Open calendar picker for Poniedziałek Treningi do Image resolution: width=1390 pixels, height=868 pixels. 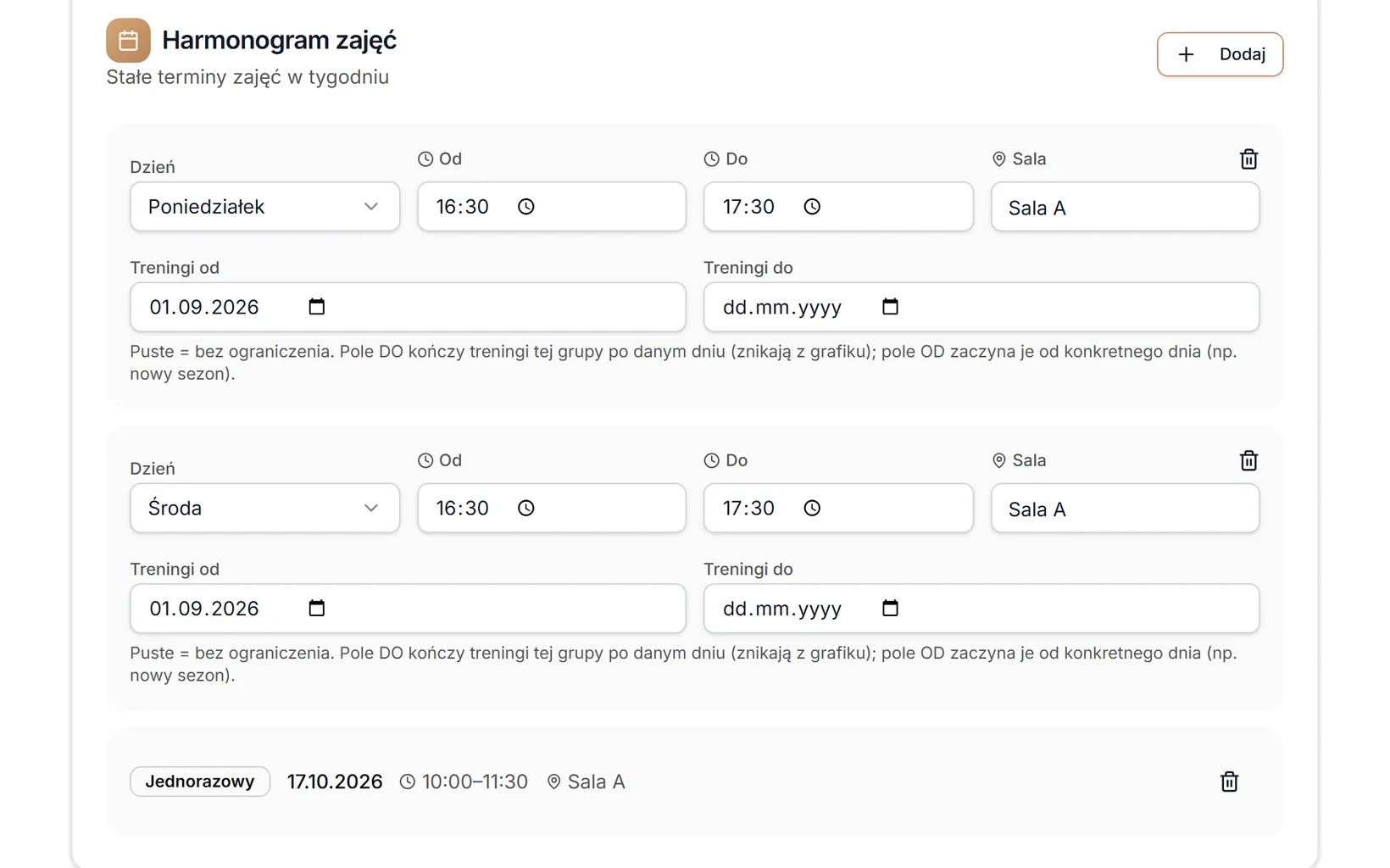tap(890, 307)
